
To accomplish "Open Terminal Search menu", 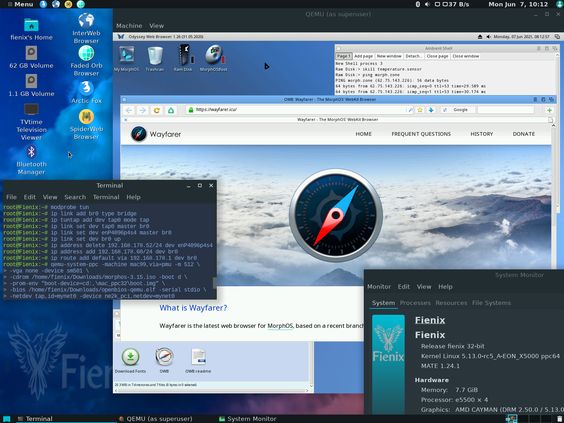I will [75, 197].
